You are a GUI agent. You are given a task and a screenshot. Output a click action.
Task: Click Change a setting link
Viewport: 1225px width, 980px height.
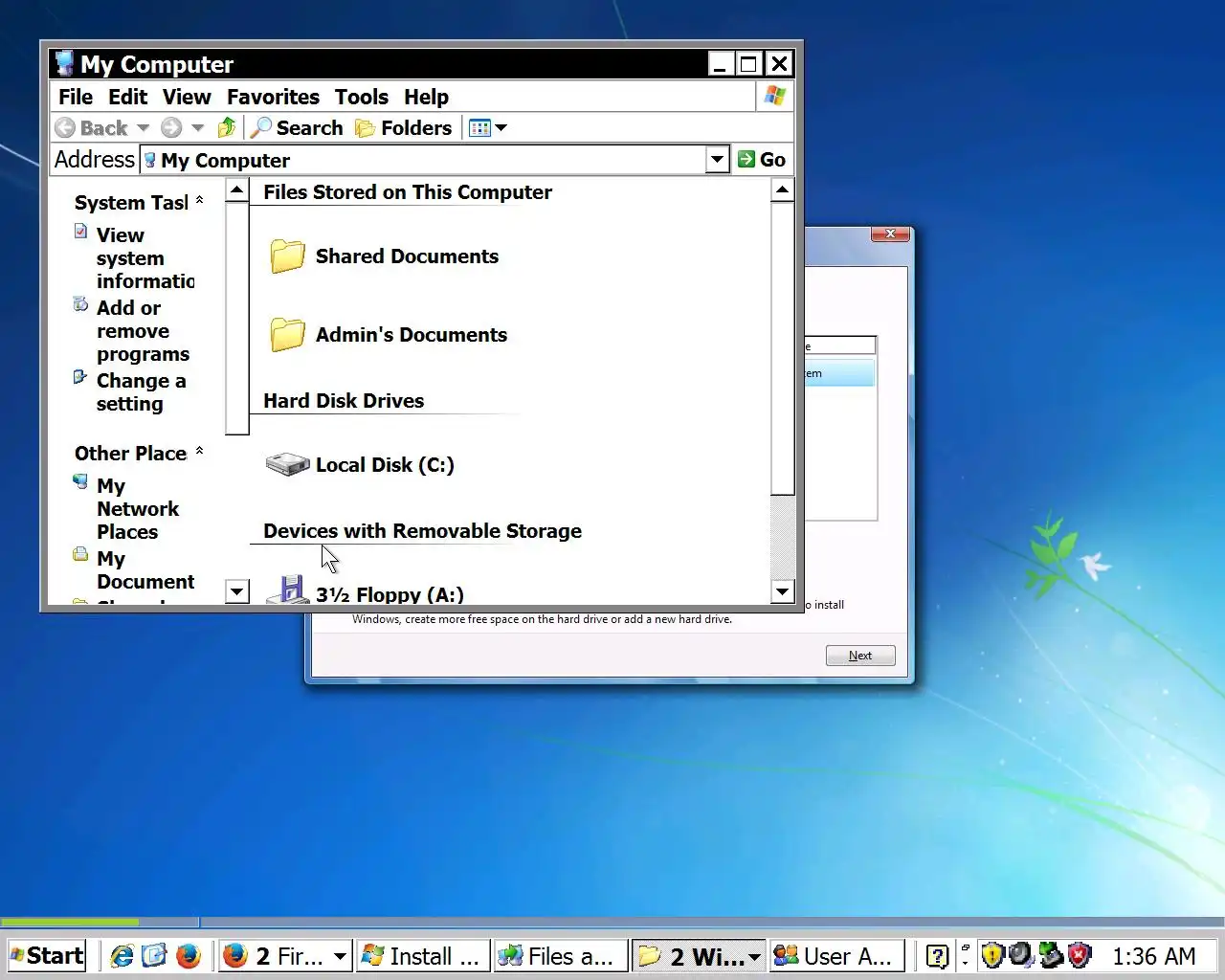141,391
